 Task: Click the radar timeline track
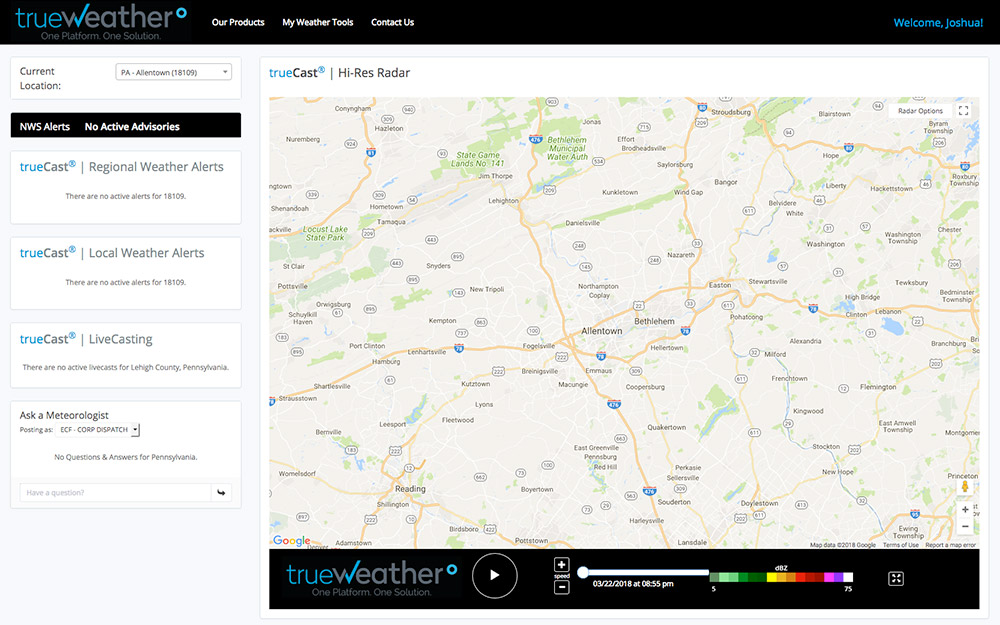point(645,572)
